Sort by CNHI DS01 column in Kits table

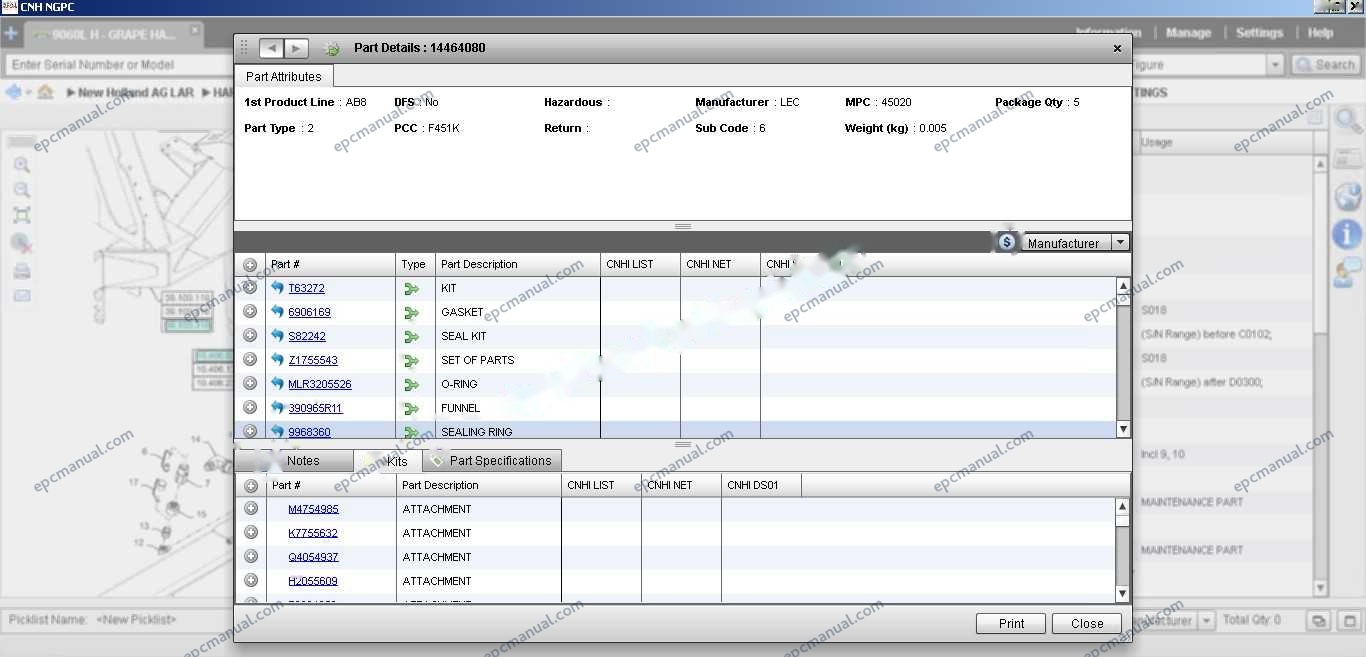coord(761,486)
